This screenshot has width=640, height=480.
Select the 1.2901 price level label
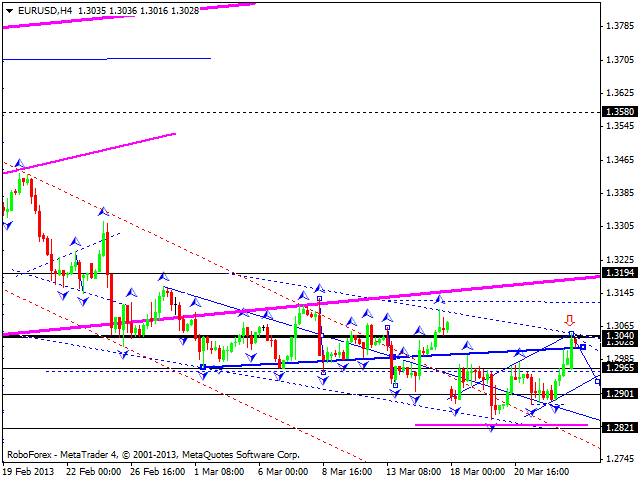tap(619, 394)
